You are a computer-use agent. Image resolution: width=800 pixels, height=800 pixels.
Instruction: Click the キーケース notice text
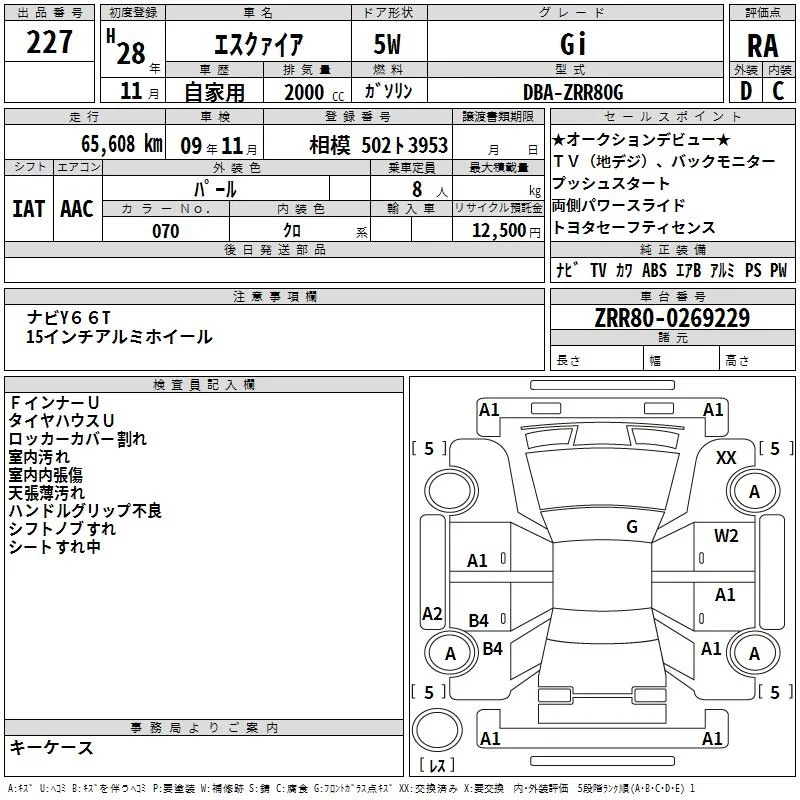[51, 747]
